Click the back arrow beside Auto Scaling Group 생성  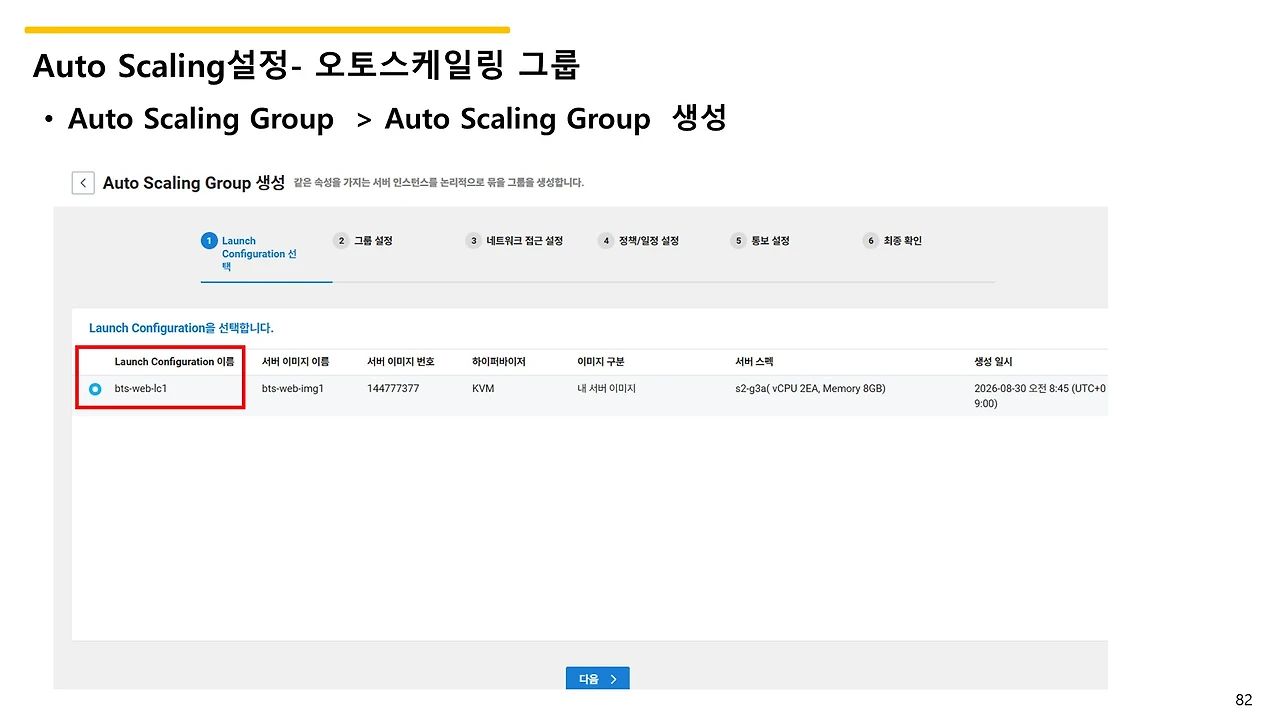tap(83, 183)
